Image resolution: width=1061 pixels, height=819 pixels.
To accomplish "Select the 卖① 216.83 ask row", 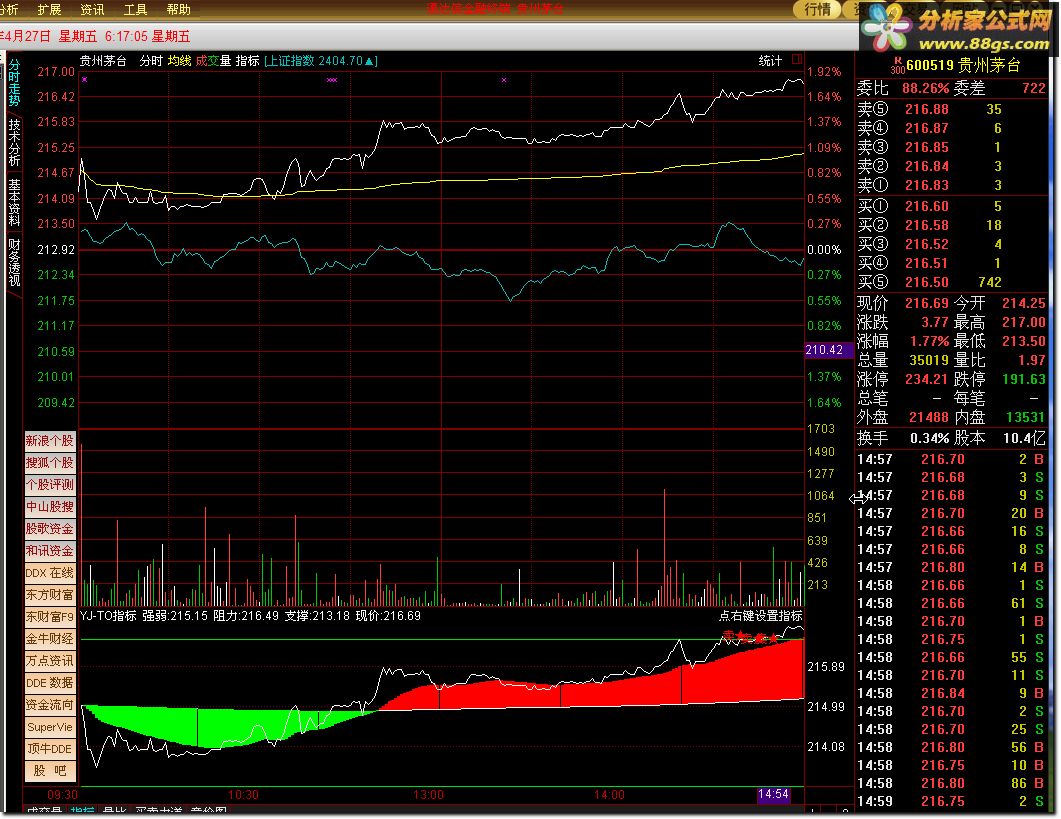I will pos(951,185).
